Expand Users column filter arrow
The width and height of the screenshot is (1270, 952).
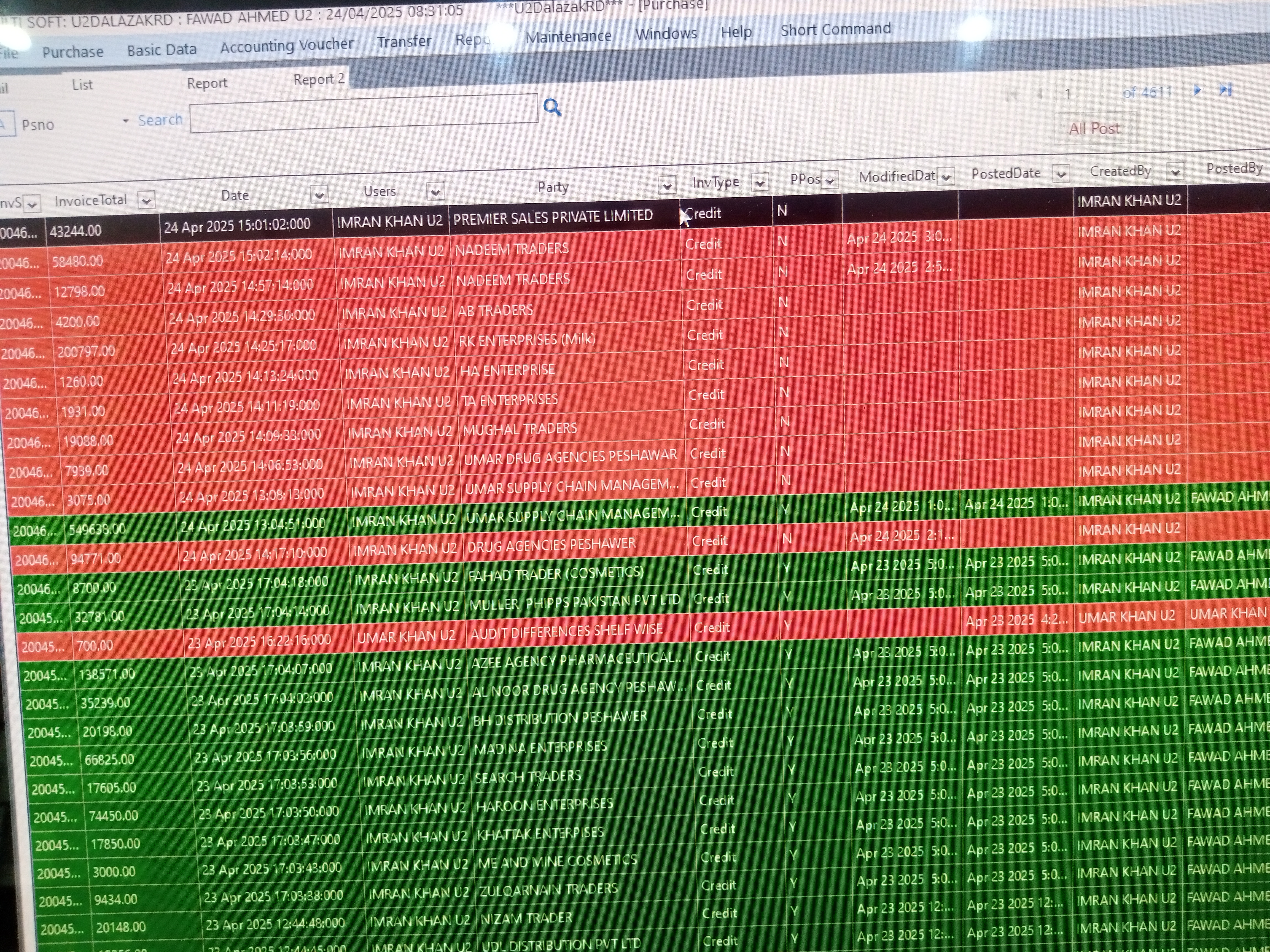click(x=435, y=191)
